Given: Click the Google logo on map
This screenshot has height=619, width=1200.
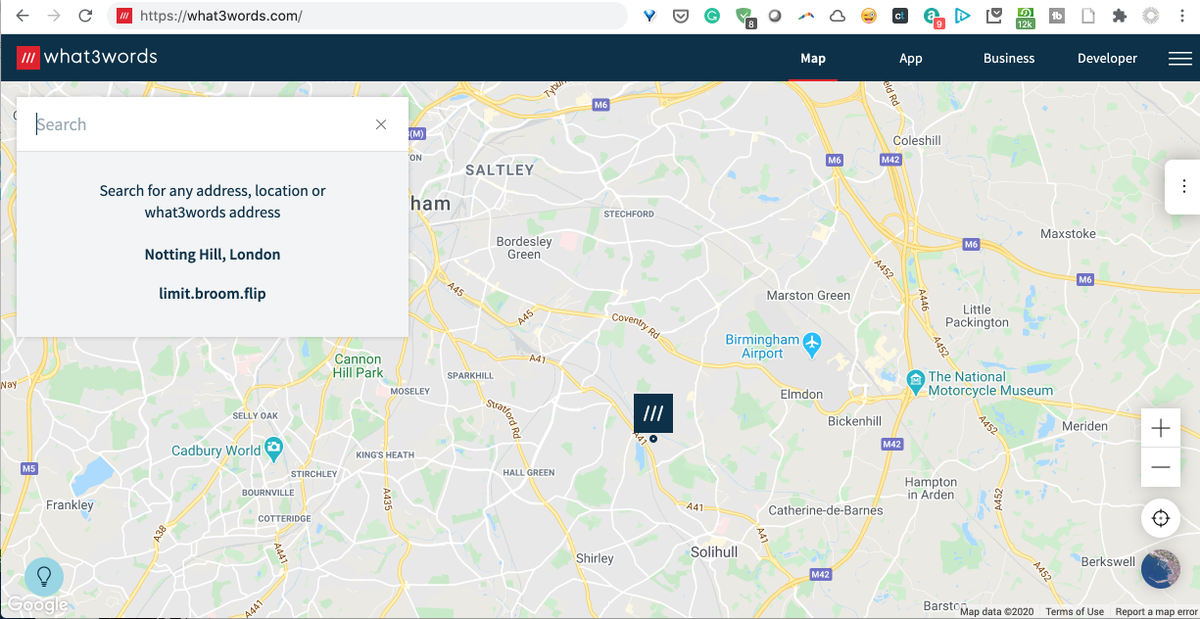Looking at the screenshot, I should coord(38,605).
